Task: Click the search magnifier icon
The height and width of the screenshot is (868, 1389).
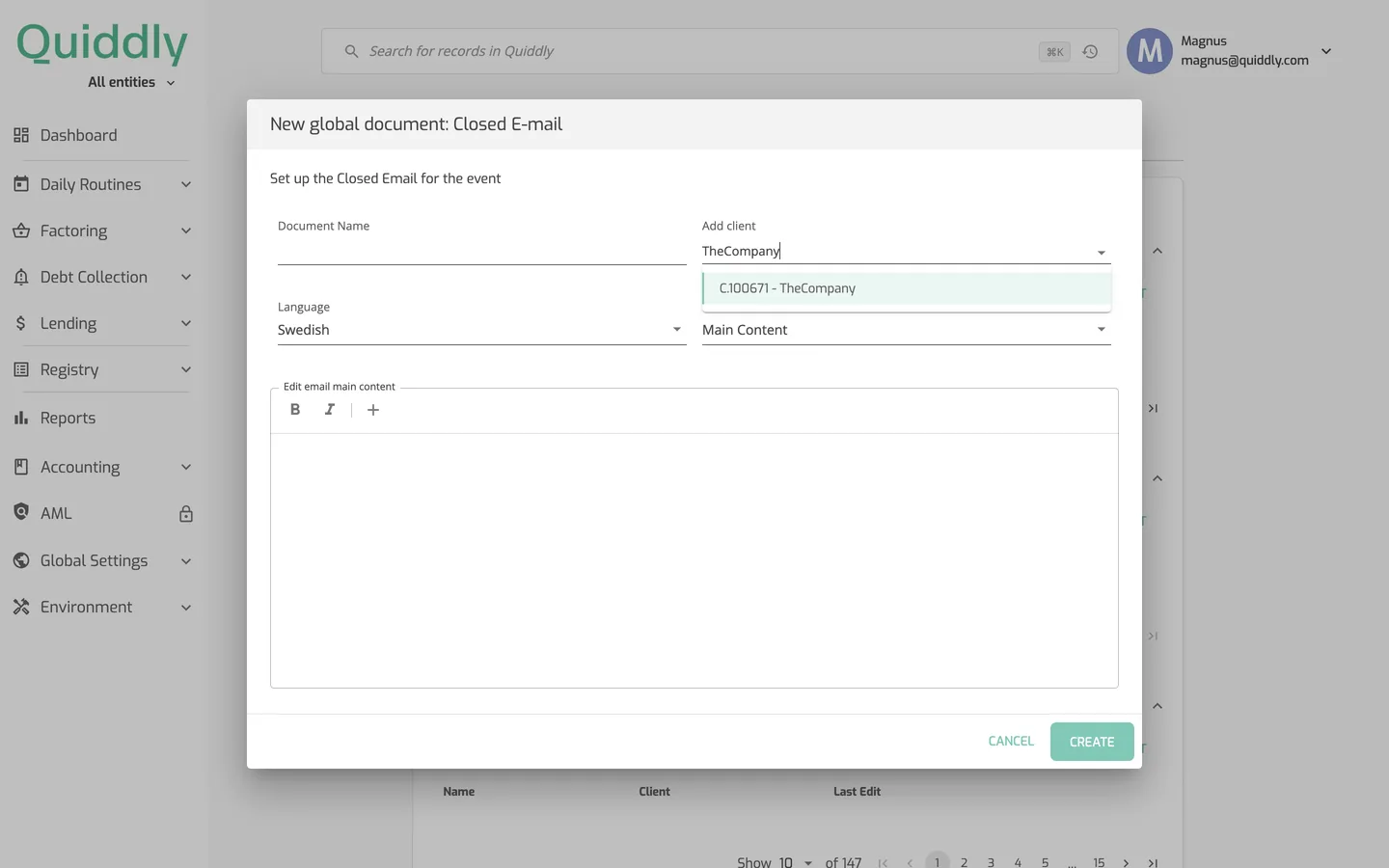Action: pos(351,51)
